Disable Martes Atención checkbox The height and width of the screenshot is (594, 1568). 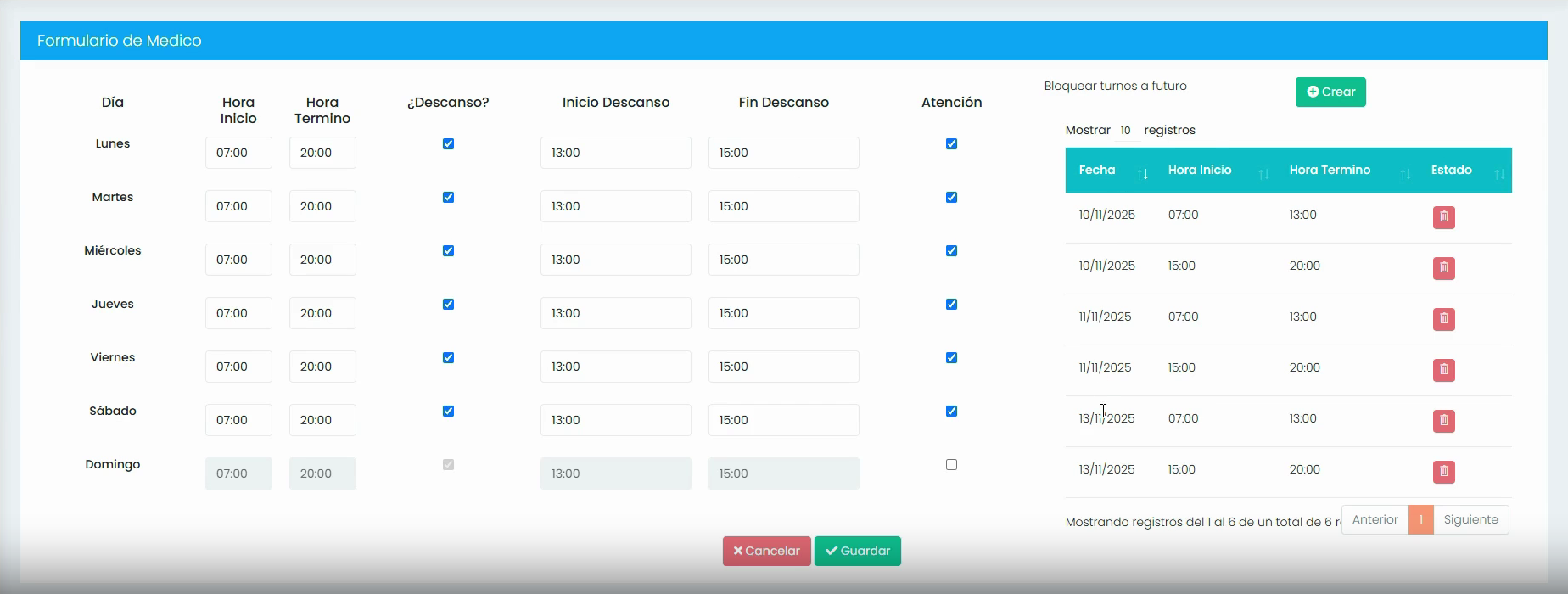[x=951, y=197]
